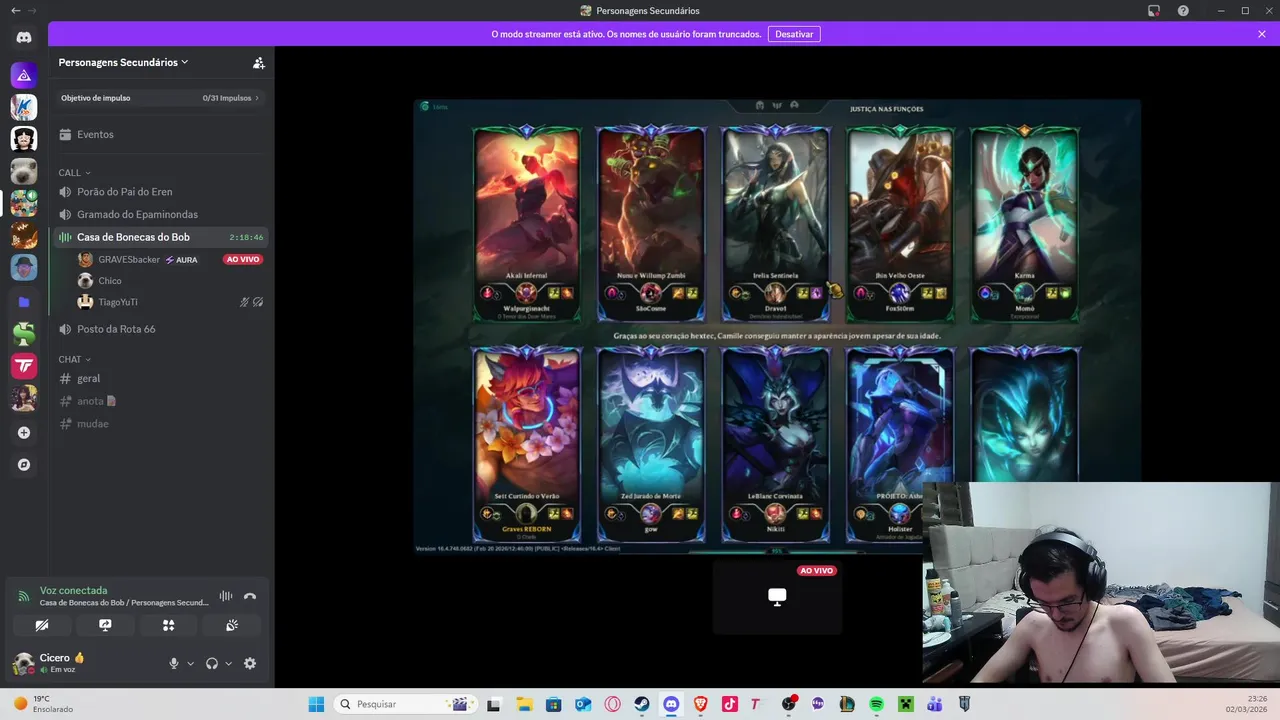Open the geral text channel
1280x720 pixels.
coord(161,378)
